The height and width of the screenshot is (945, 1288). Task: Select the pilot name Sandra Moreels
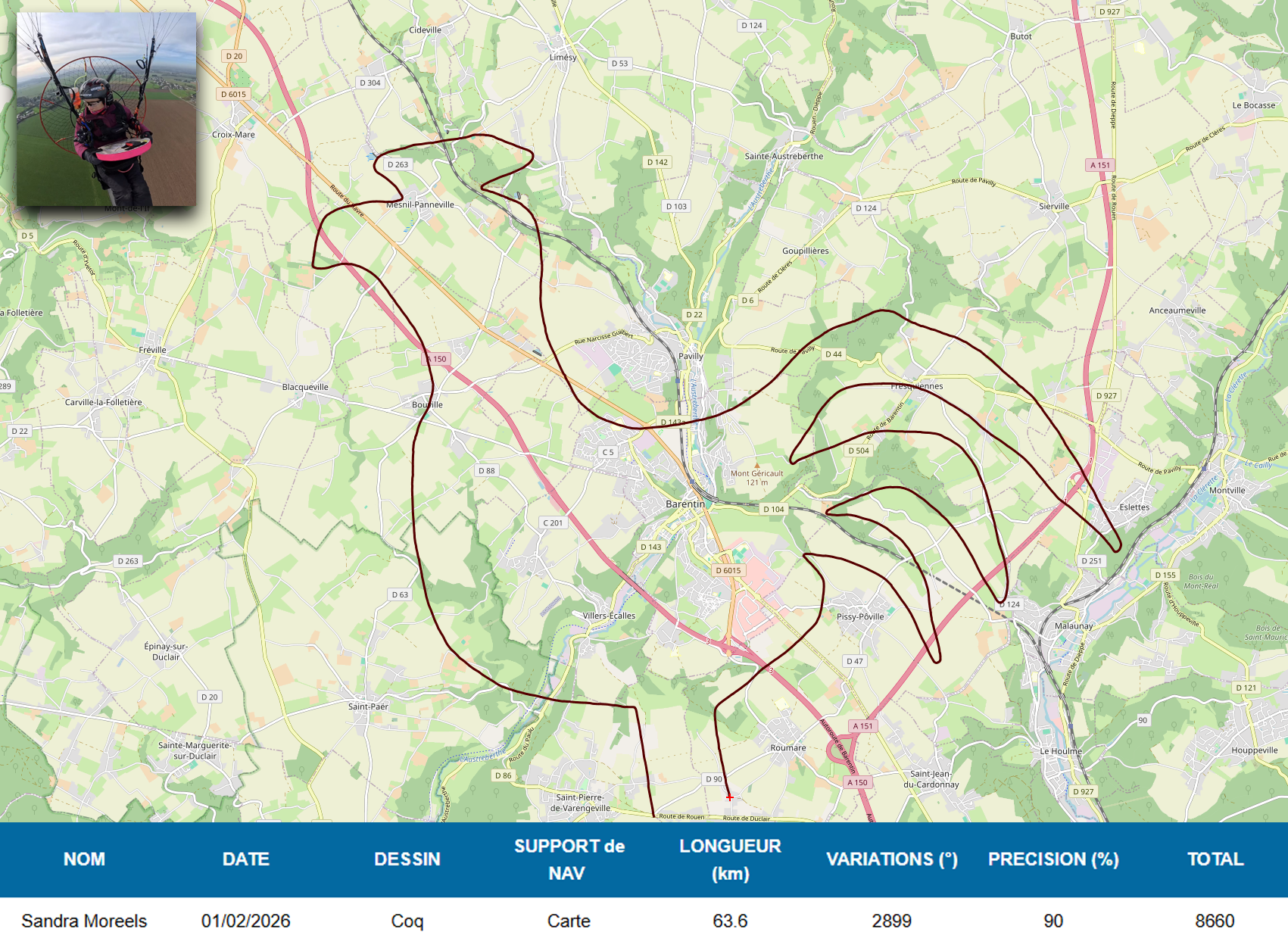coord(84,921)
